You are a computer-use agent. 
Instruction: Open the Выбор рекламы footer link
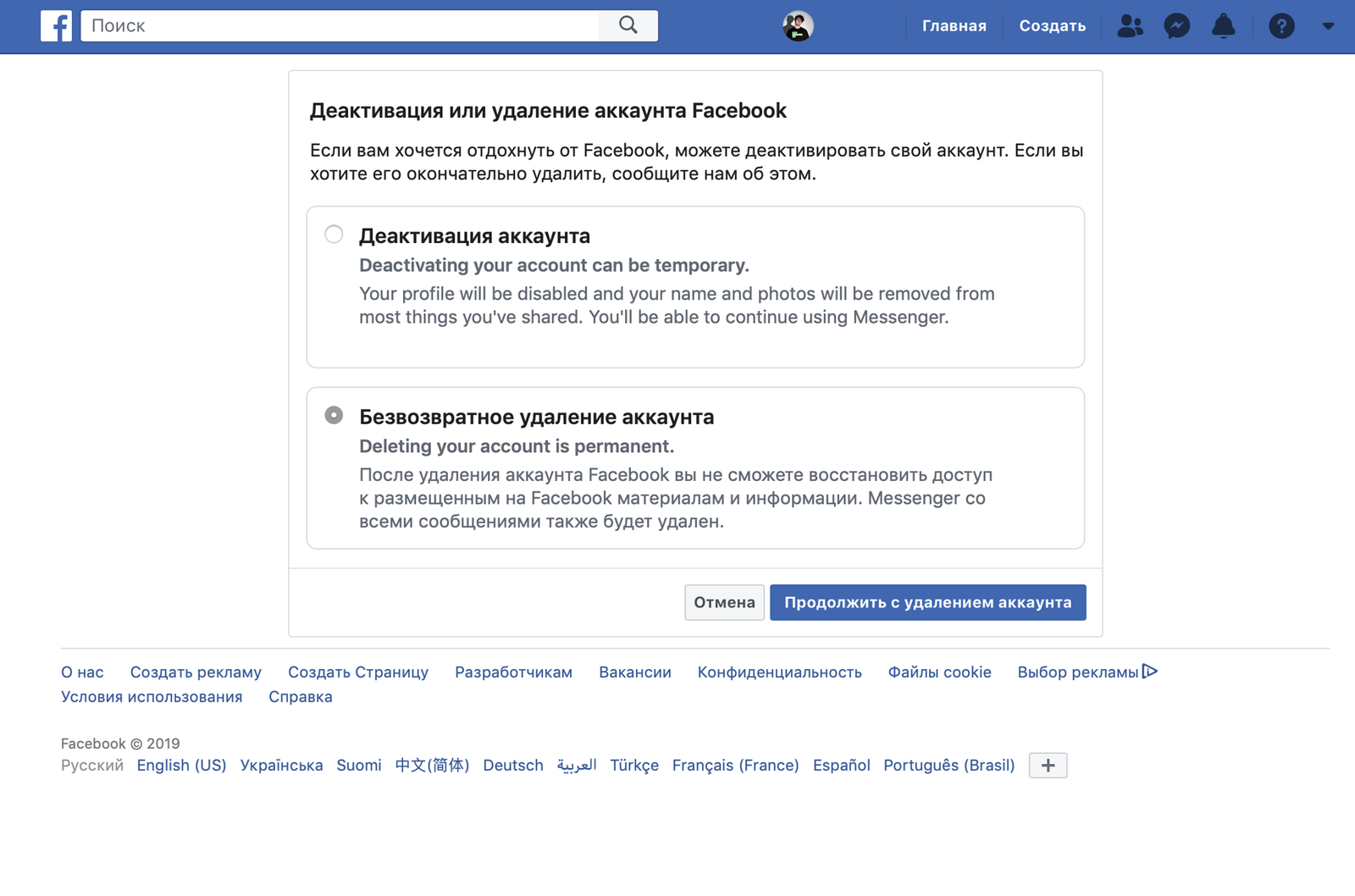[1077, 672]
